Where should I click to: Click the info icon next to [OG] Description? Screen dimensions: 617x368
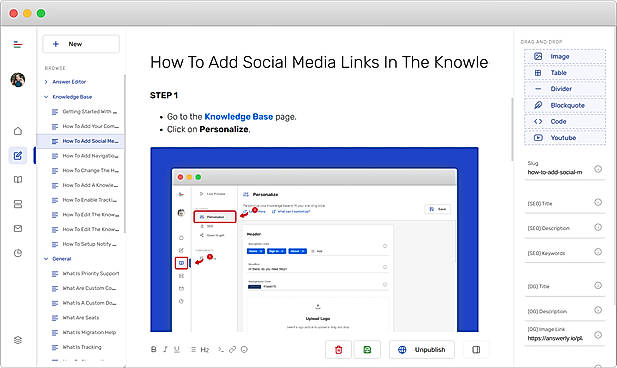598,310
